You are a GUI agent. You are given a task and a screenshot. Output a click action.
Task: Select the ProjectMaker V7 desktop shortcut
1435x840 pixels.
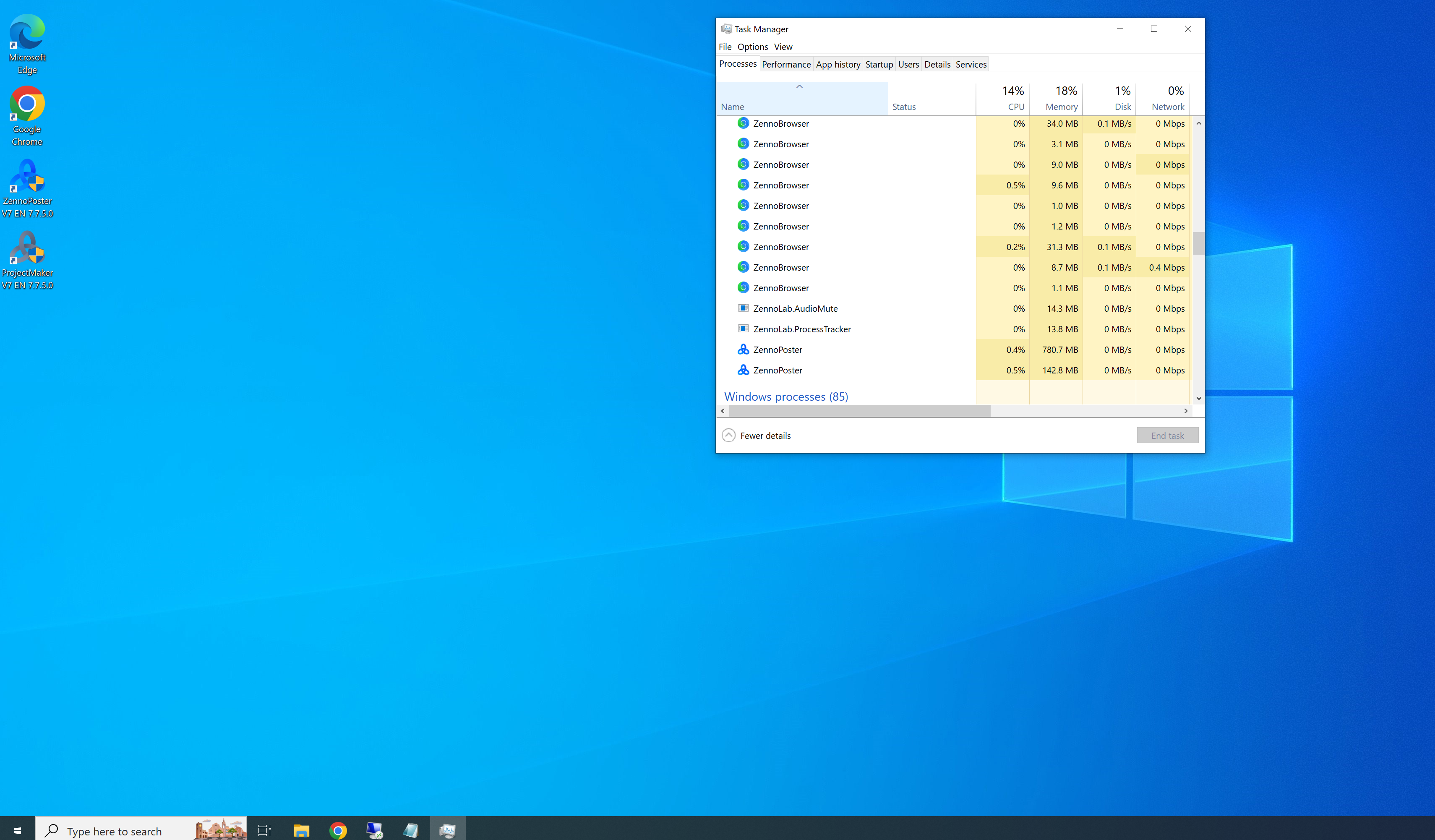[x=27, y=260]
